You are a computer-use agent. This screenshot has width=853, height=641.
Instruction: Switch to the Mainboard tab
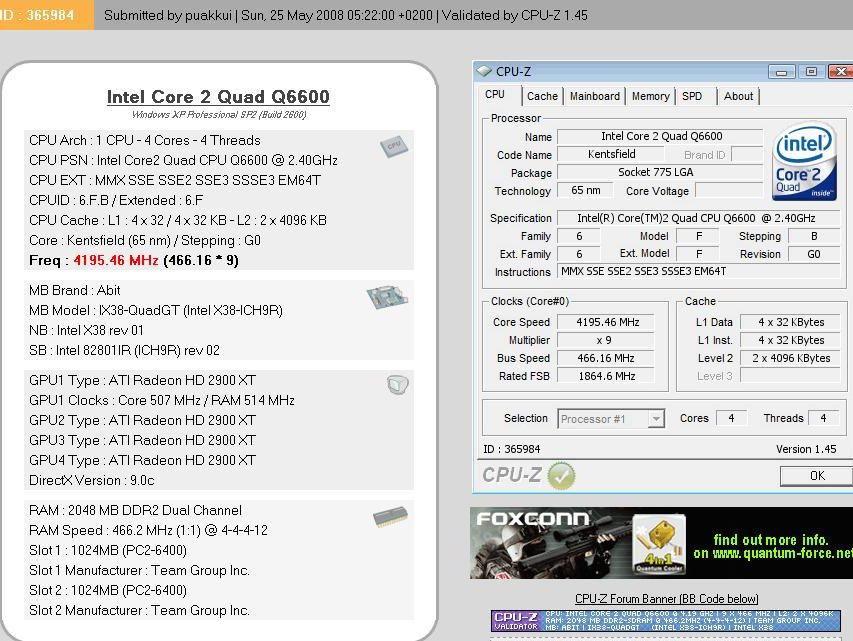[595, 96]
